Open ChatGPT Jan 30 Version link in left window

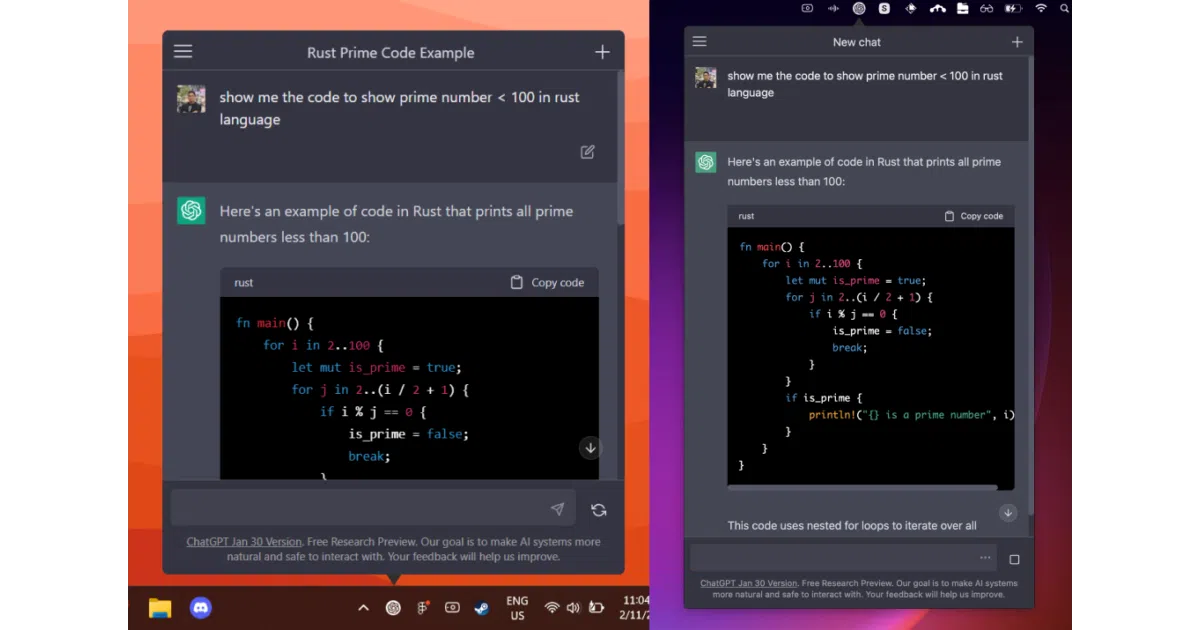tap(244, 542)
